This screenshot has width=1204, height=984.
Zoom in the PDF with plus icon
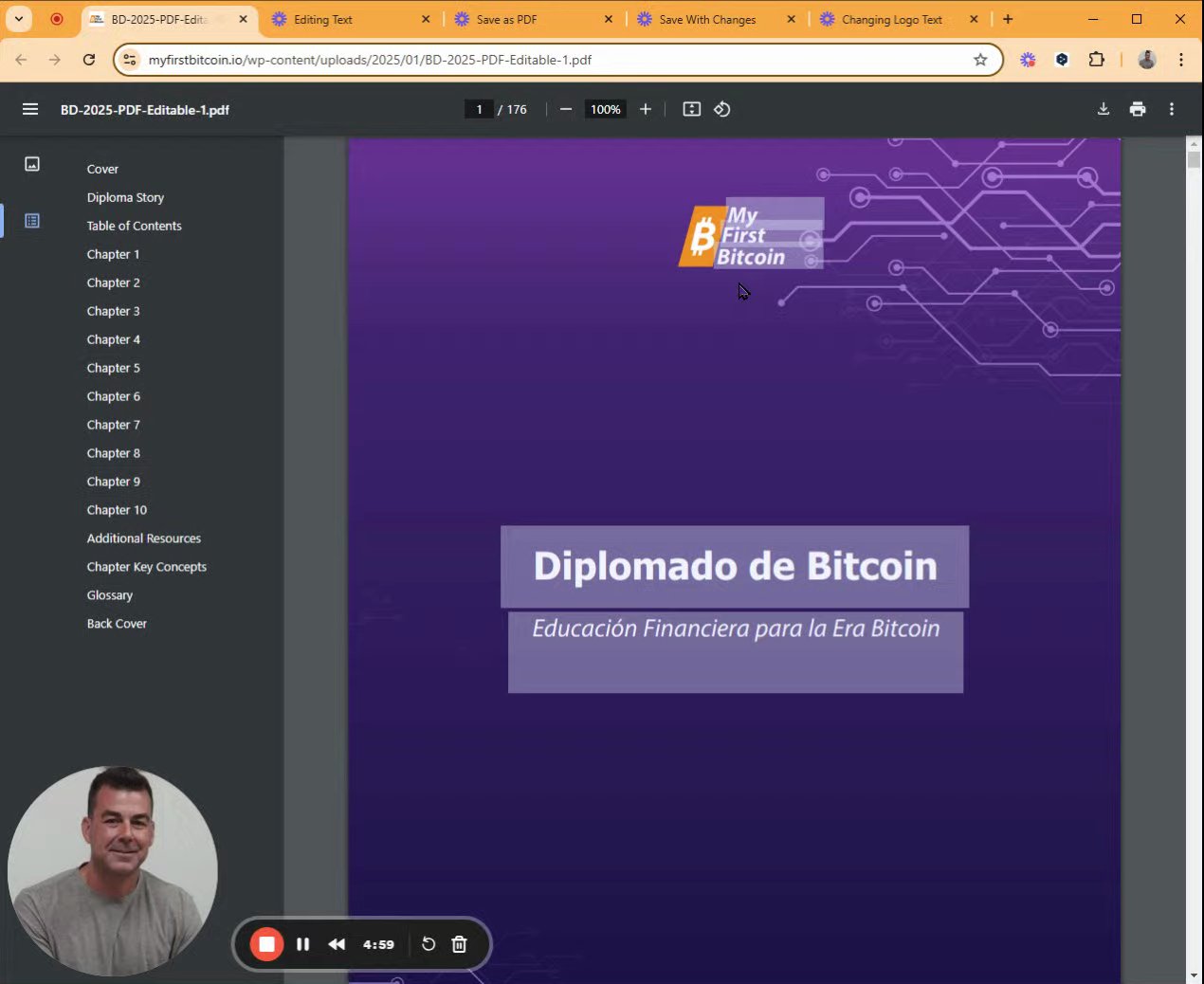[x=646, y=109]
